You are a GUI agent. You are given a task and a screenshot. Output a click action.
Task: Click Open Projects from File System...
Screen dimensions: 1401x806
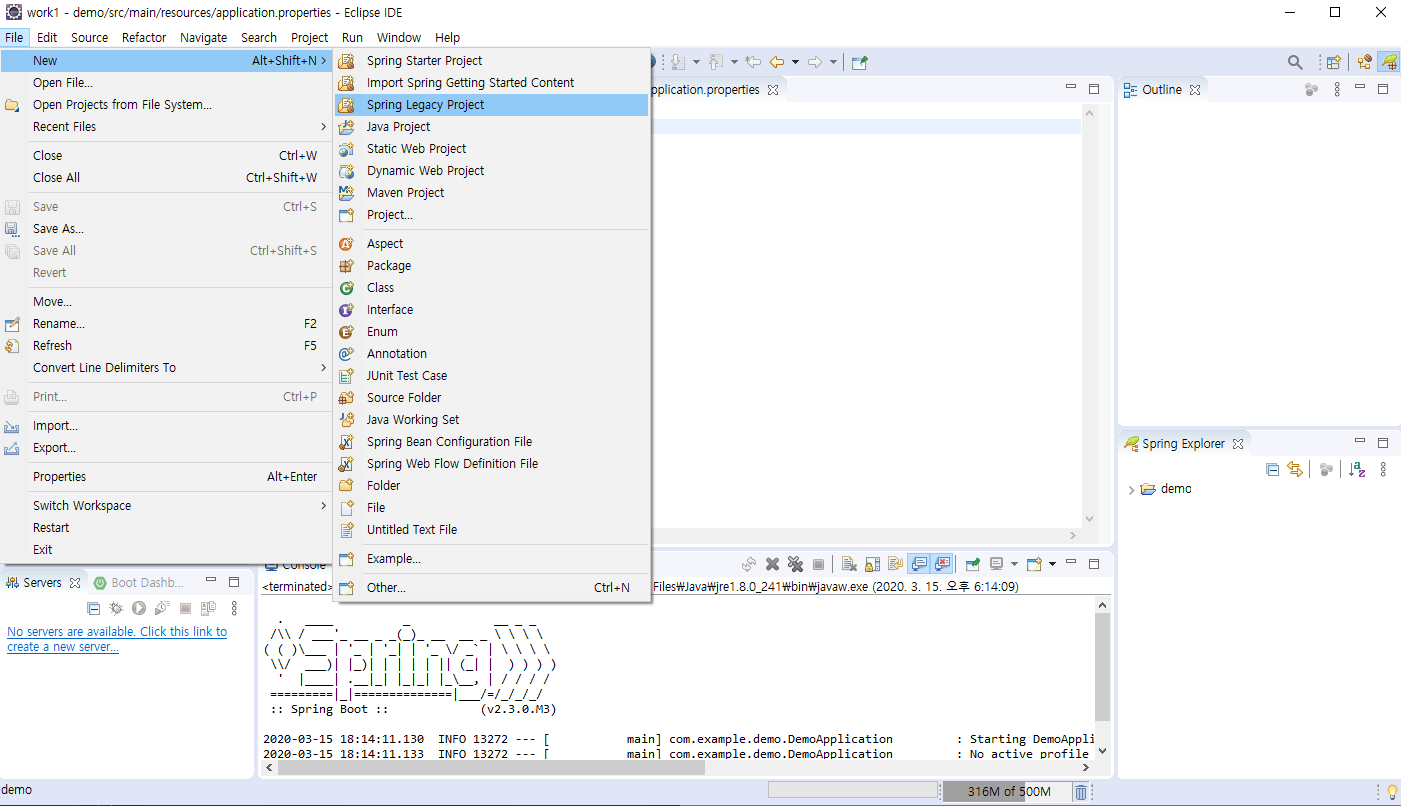pos(166,105)
